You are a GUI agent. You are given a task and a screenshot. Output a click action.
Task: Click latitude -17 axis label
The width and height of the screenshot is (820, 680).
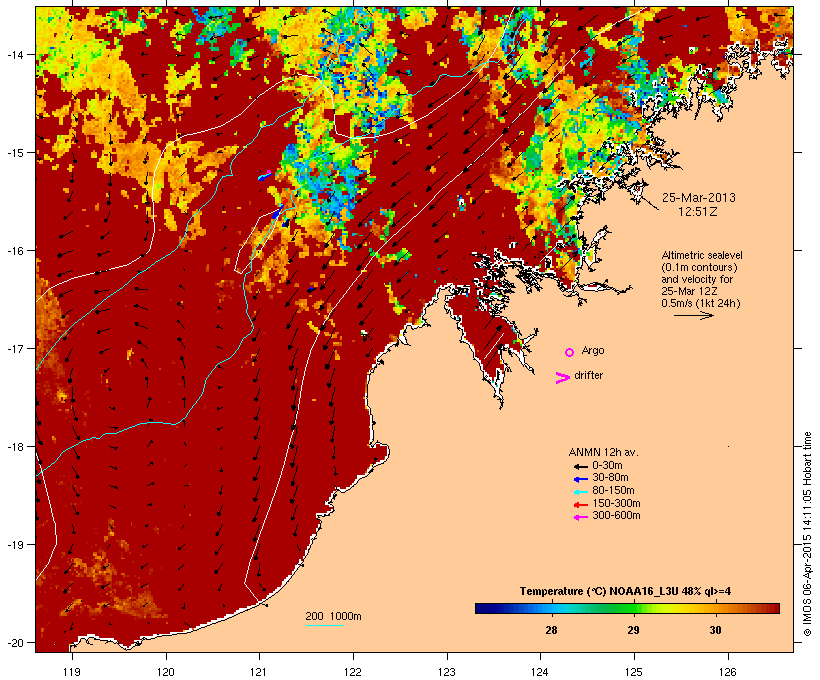tap(14, 348)
